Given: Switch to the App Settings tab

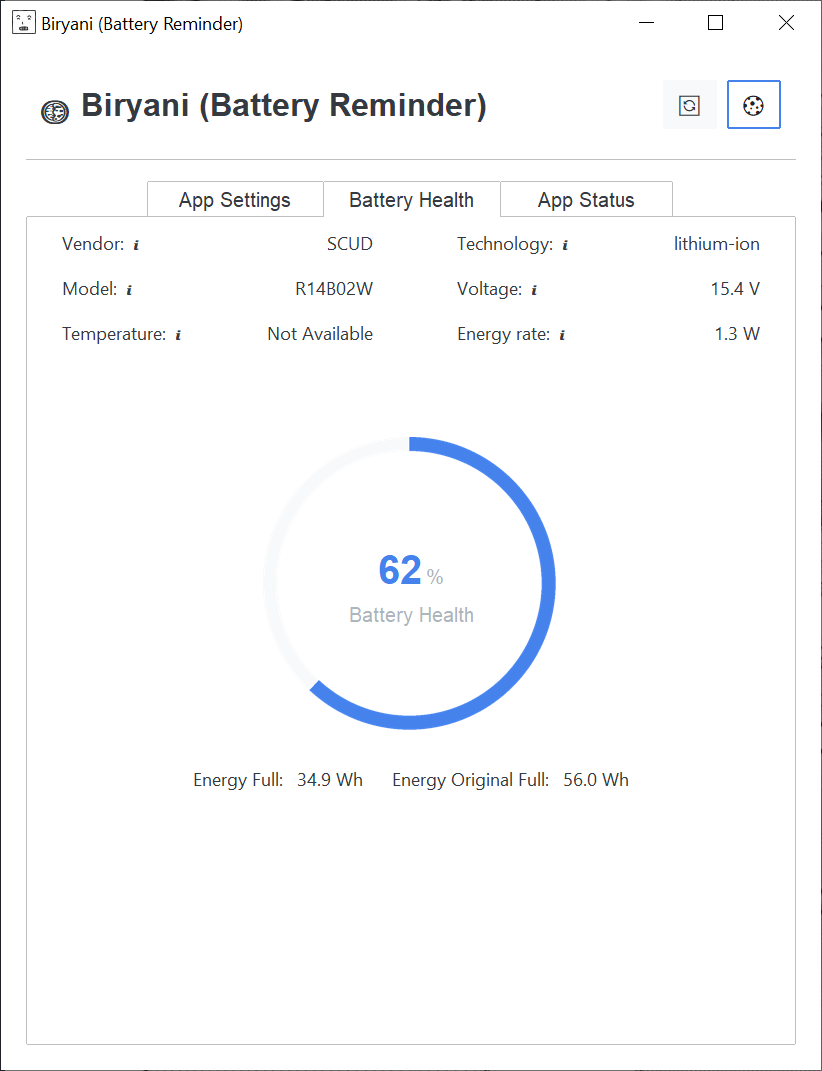Looking at the screenshot, I should tap(235, 199).
